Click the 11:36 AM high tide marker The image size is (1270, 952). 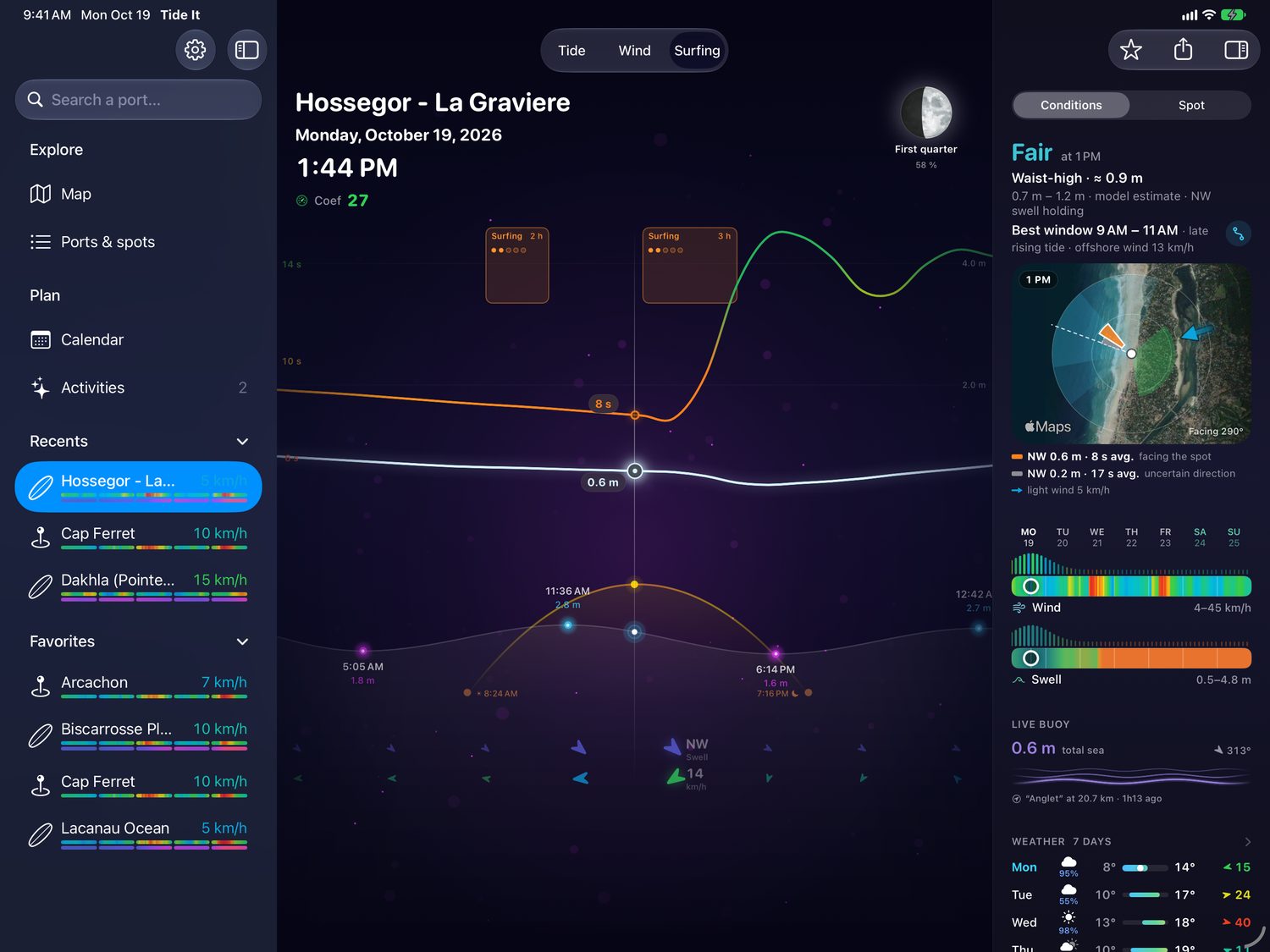click(568, 625)
